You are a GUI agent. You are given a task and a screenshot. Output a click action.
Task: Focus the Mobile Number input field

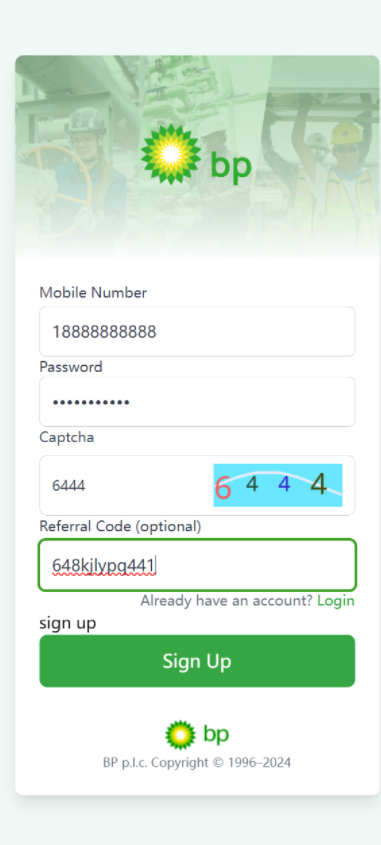click(x=197, y=331)
